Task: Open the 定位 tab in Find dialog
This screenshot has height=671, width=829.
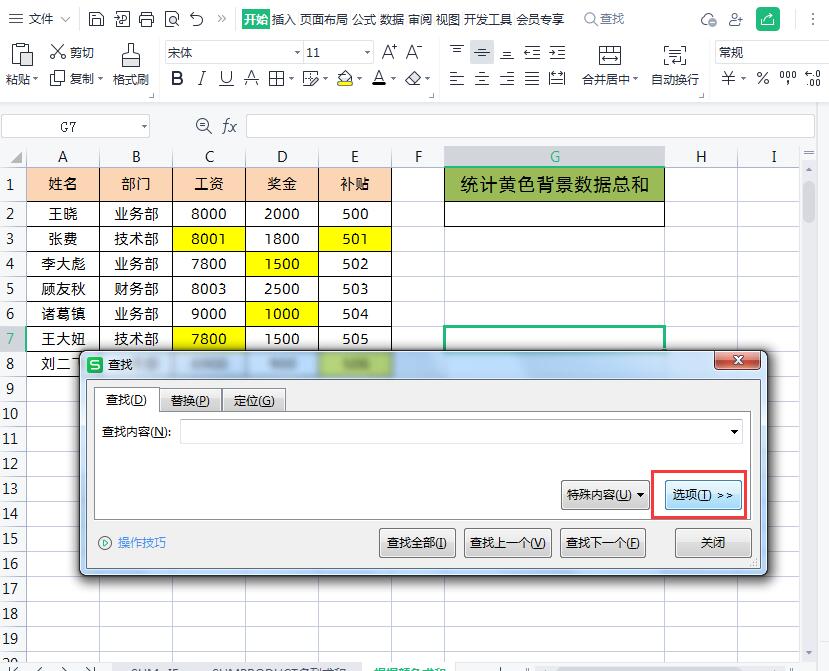Action: [x=254, y=401]
